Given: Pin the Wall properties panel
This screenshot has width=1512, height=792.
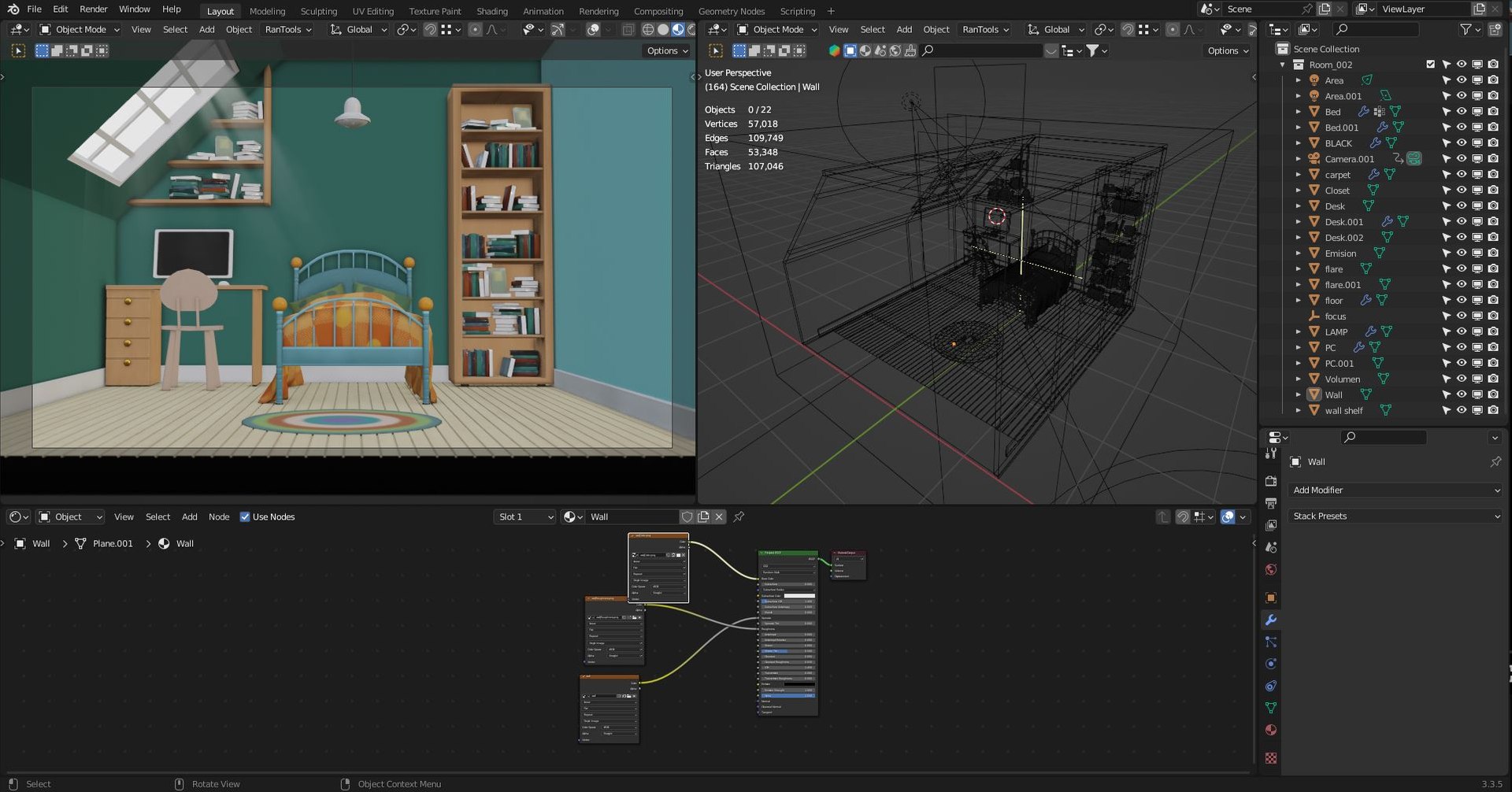Looking at the screenshot, I should [1495, 462].
